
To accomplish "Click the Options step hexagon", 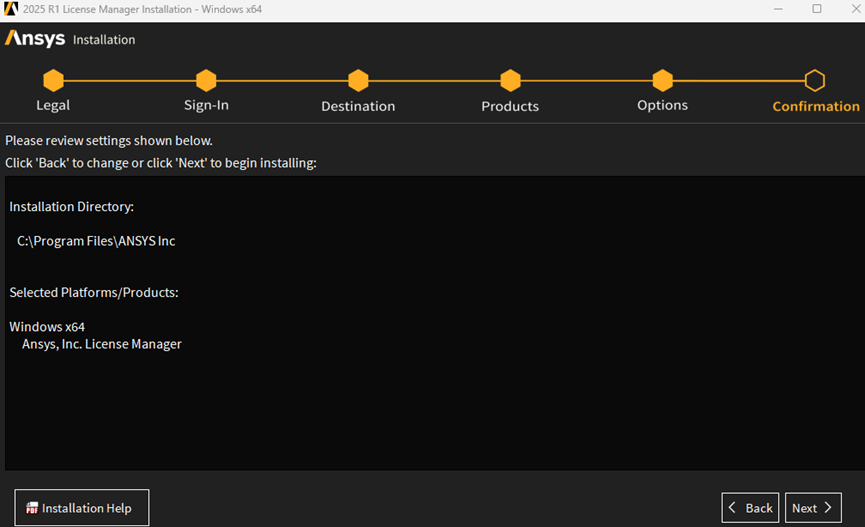I will pos(663,81).
